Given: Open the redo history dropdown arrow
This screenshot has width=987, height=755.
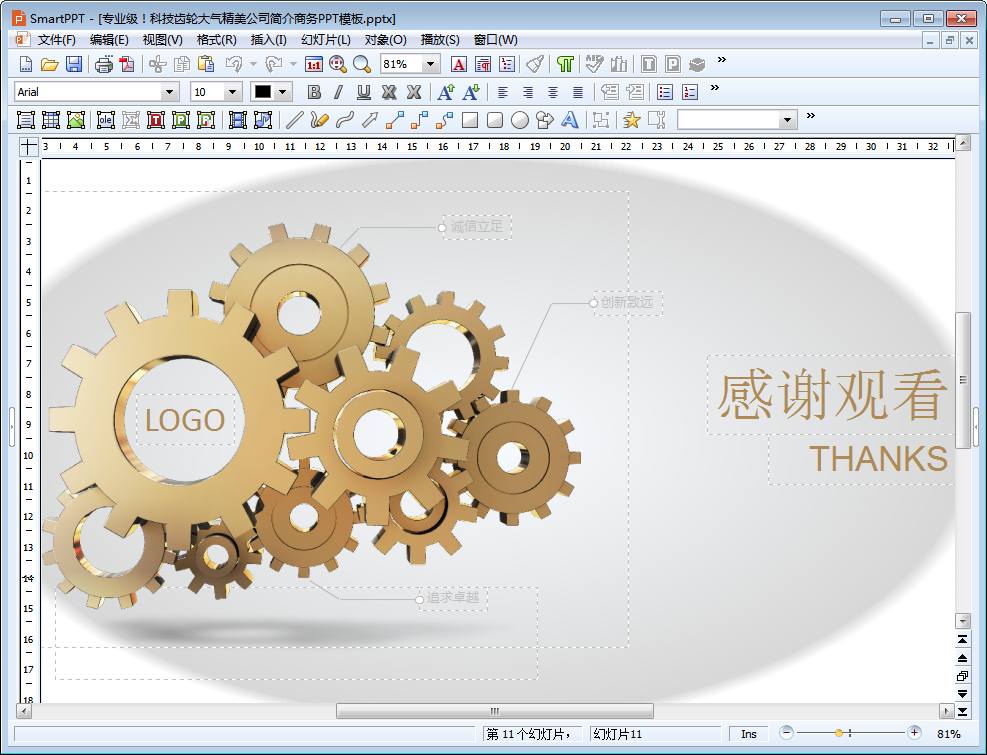Looking at the screenshot, I should (x=293, y=64).
